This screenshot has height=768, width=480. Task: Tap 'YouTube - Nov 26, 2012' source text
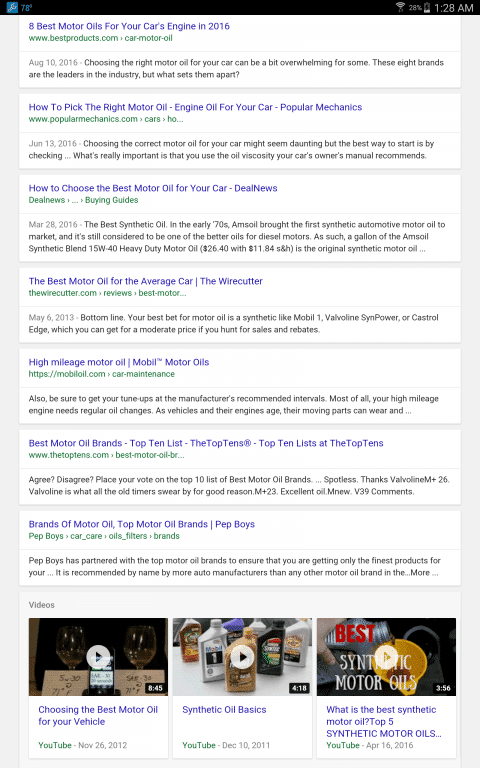pyautogui.click(x=82, y=745)
